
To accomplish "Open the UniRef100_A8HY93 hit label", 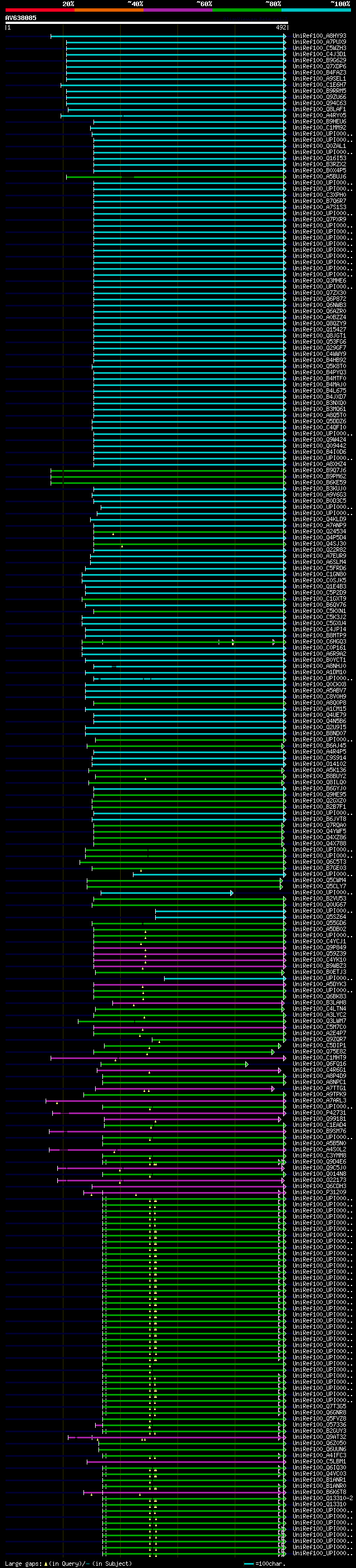I will pyautogui.click(x=319, y=36).
